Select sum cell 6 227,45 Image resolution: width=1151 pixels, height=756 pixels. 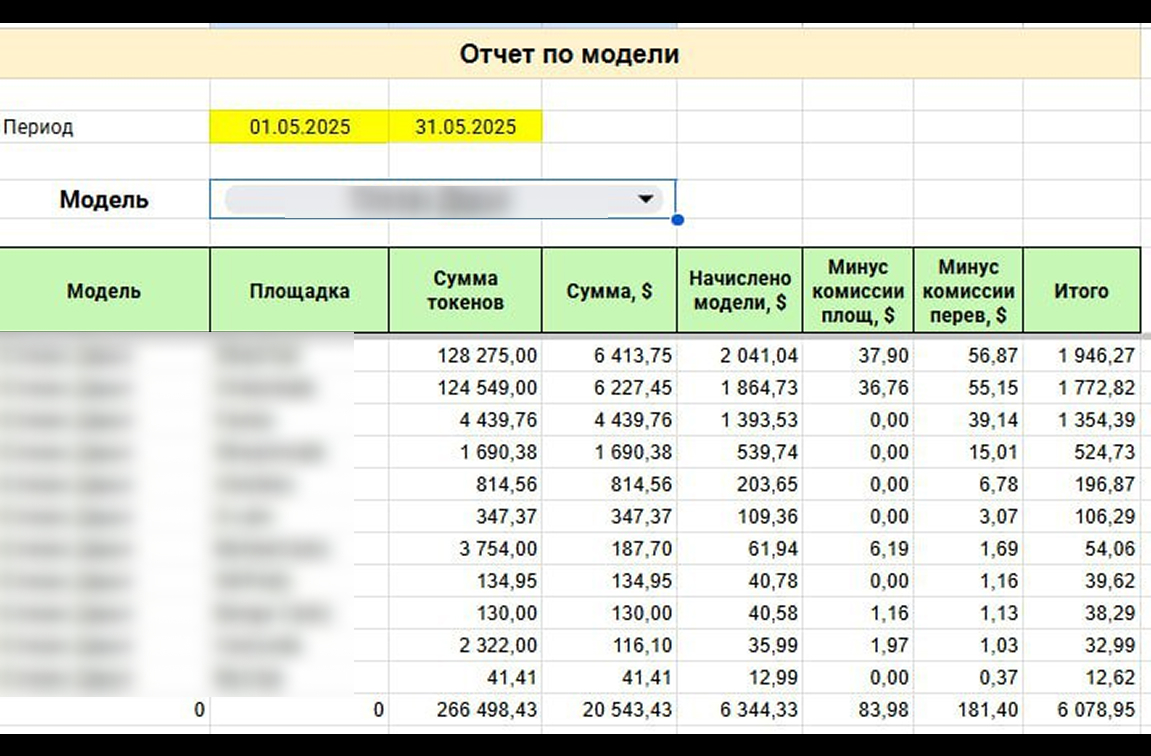point(609,388)
